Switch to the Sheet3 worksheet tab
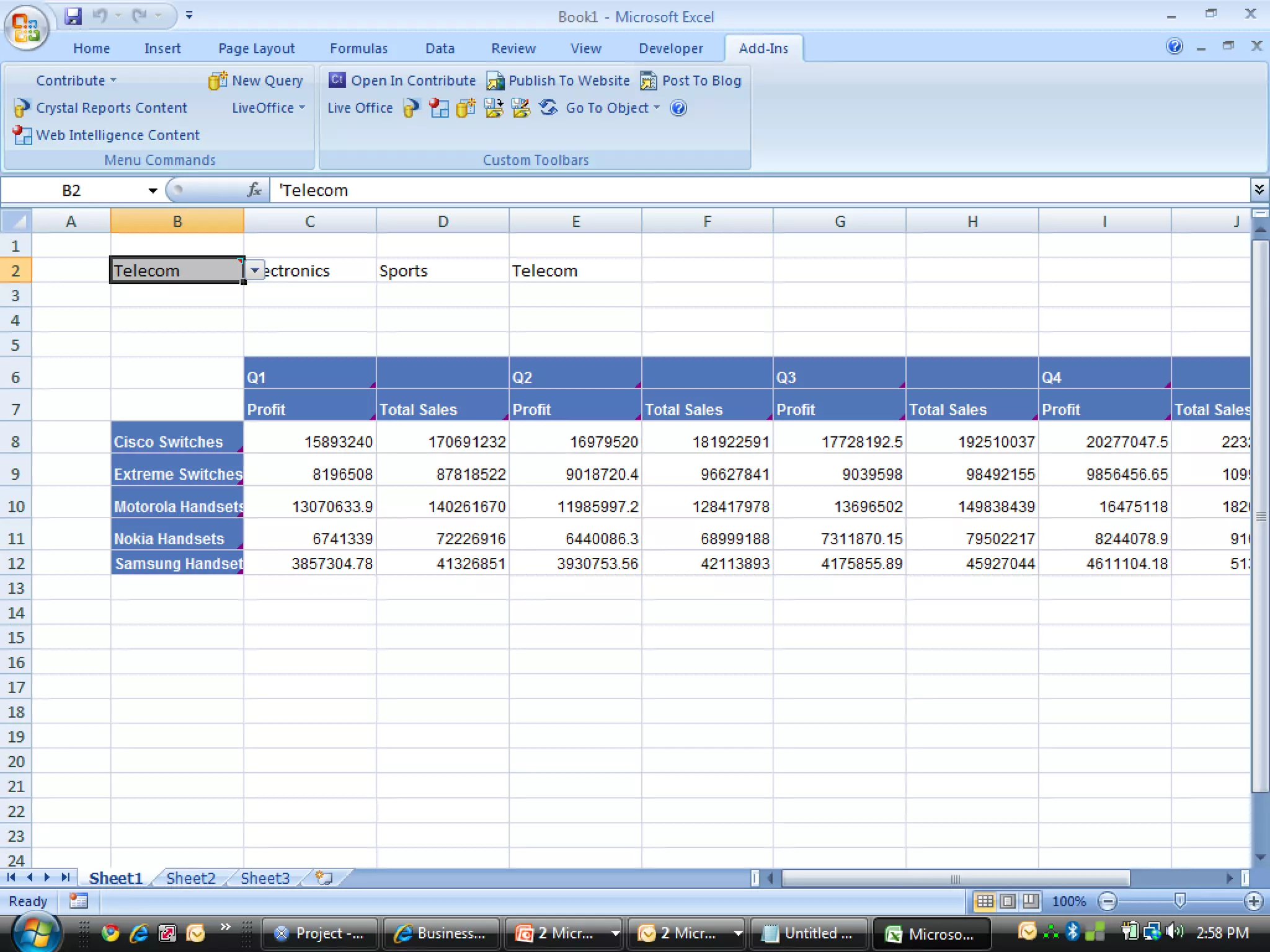The width and height of the screenshot is (1270, 952). [265, 878]
